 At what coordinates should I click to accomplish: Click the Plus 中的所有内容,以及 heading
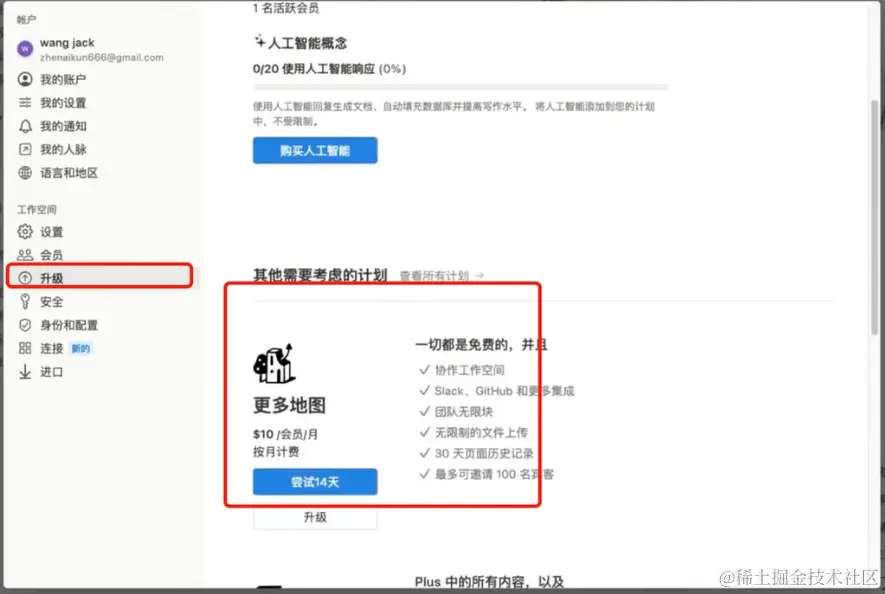point(489,582)
